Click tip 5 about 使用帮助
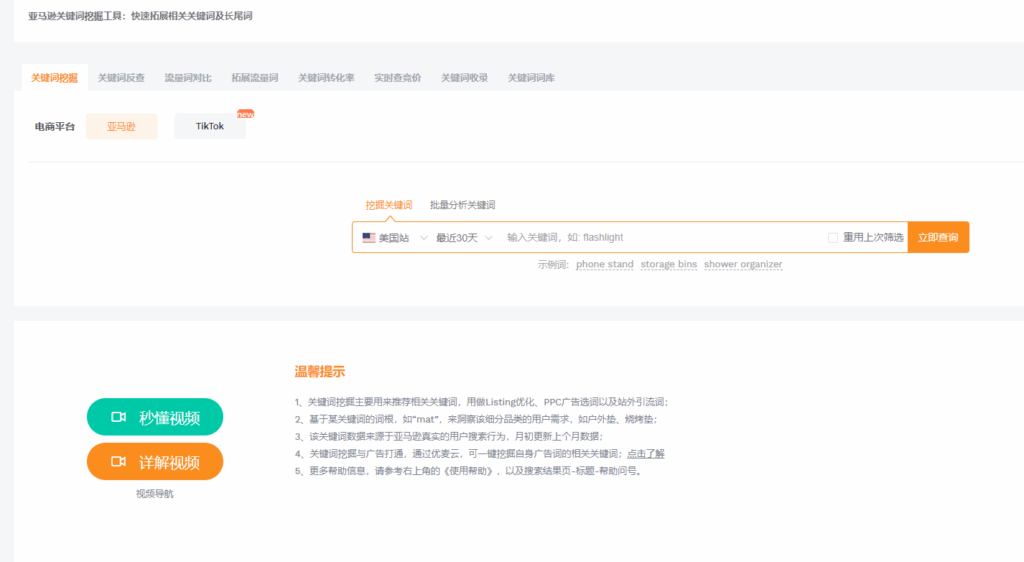Image resolution: width=1024 pixels, height=562 pixels. [x=468, y=471]
